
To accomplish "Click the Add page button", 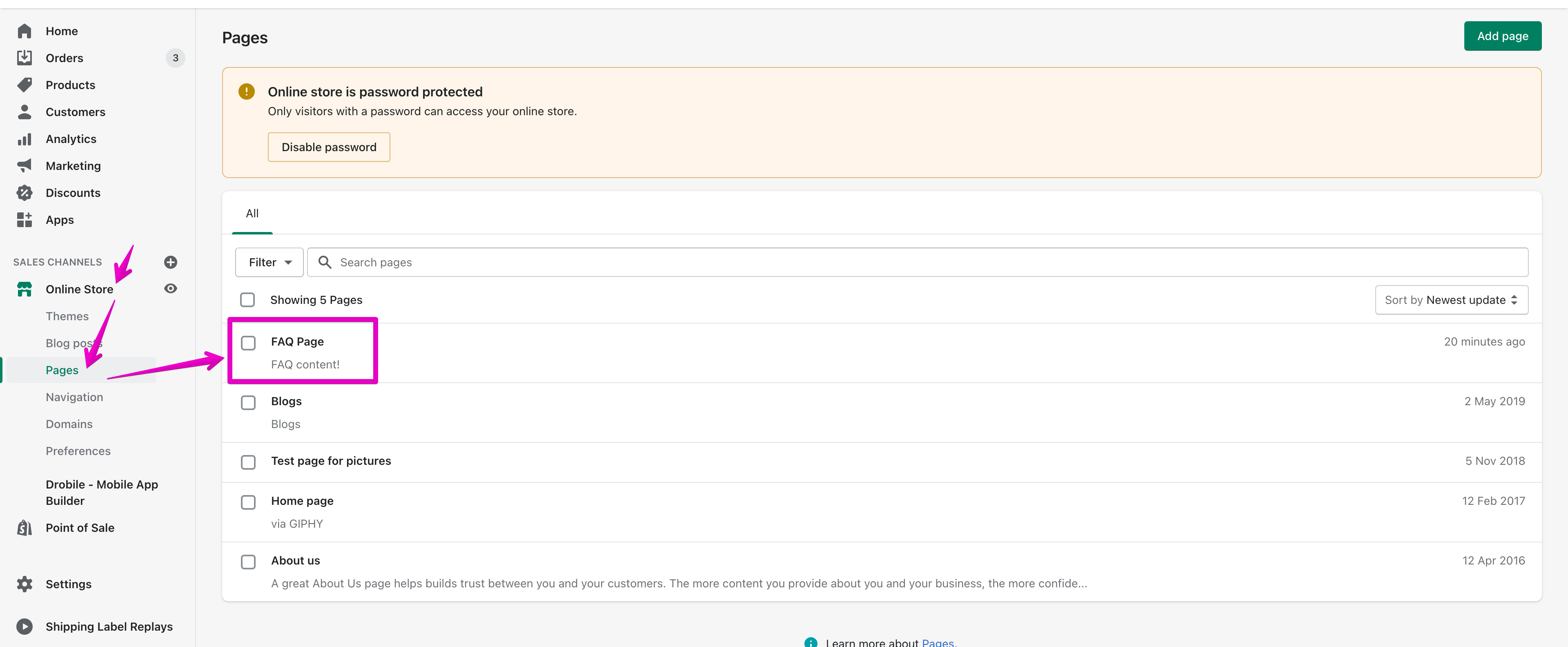I will 1502,36.
